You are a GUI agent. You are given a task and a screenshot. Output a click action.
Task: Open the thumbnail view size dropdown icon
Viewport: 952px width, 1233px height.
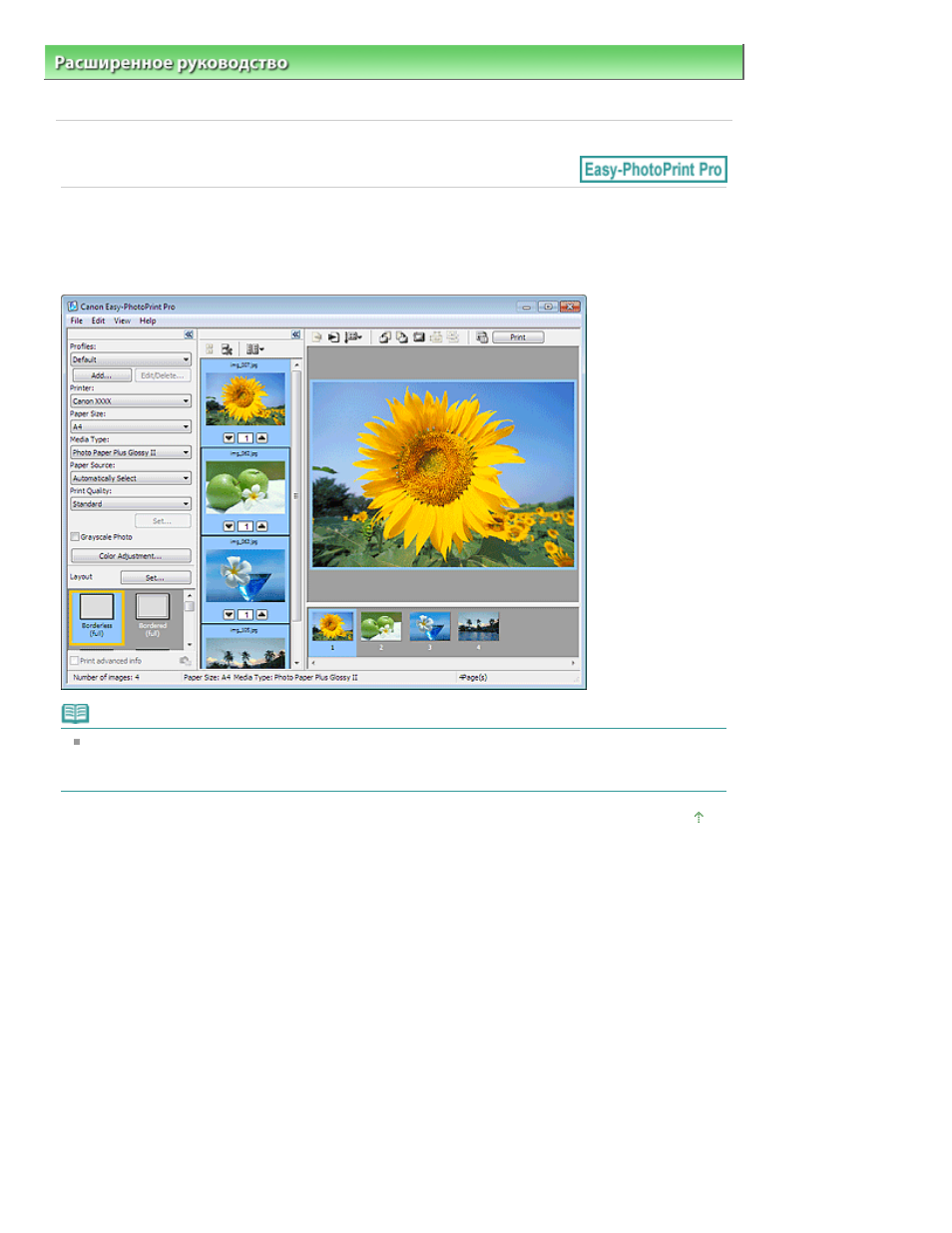tap(255, 349)
